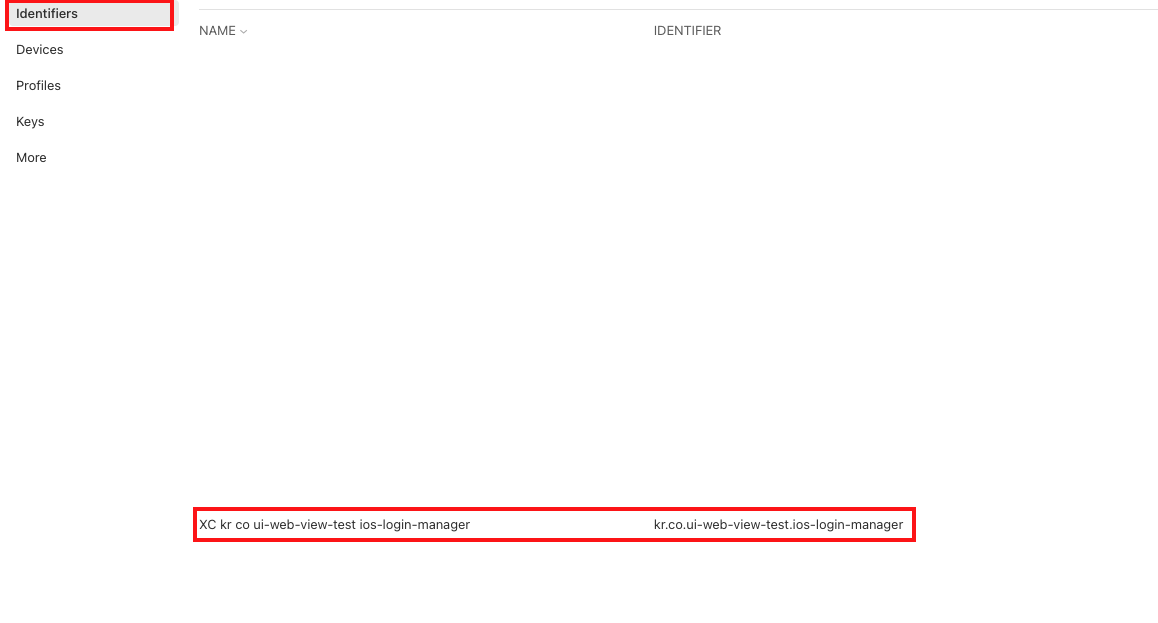Click the sort chevron beside NAME
Screen dimensions: 1158x623
pos(244,32)
